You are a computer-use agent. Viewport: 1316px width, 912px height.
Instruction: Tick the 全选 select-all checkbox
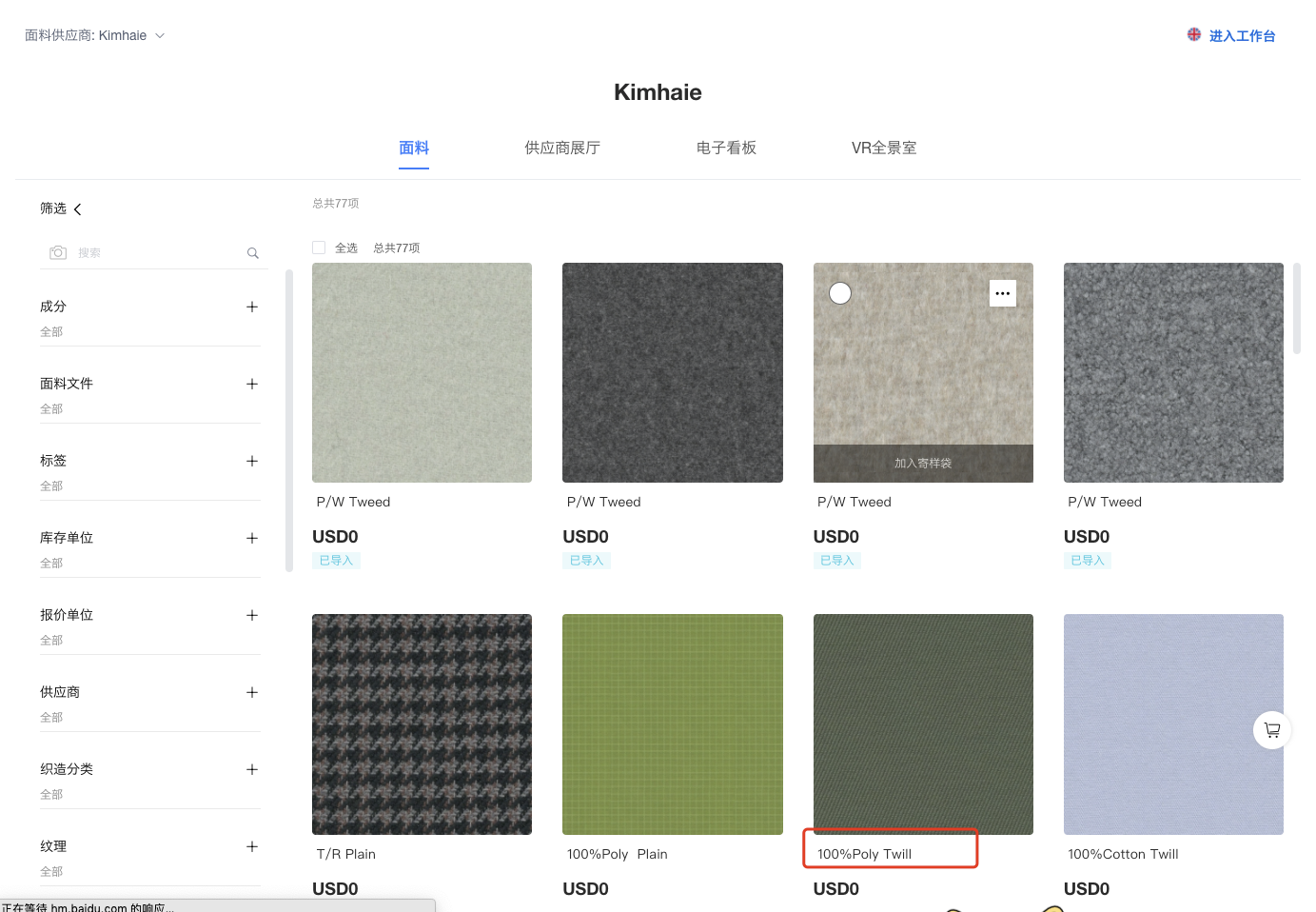pos(319,248)
